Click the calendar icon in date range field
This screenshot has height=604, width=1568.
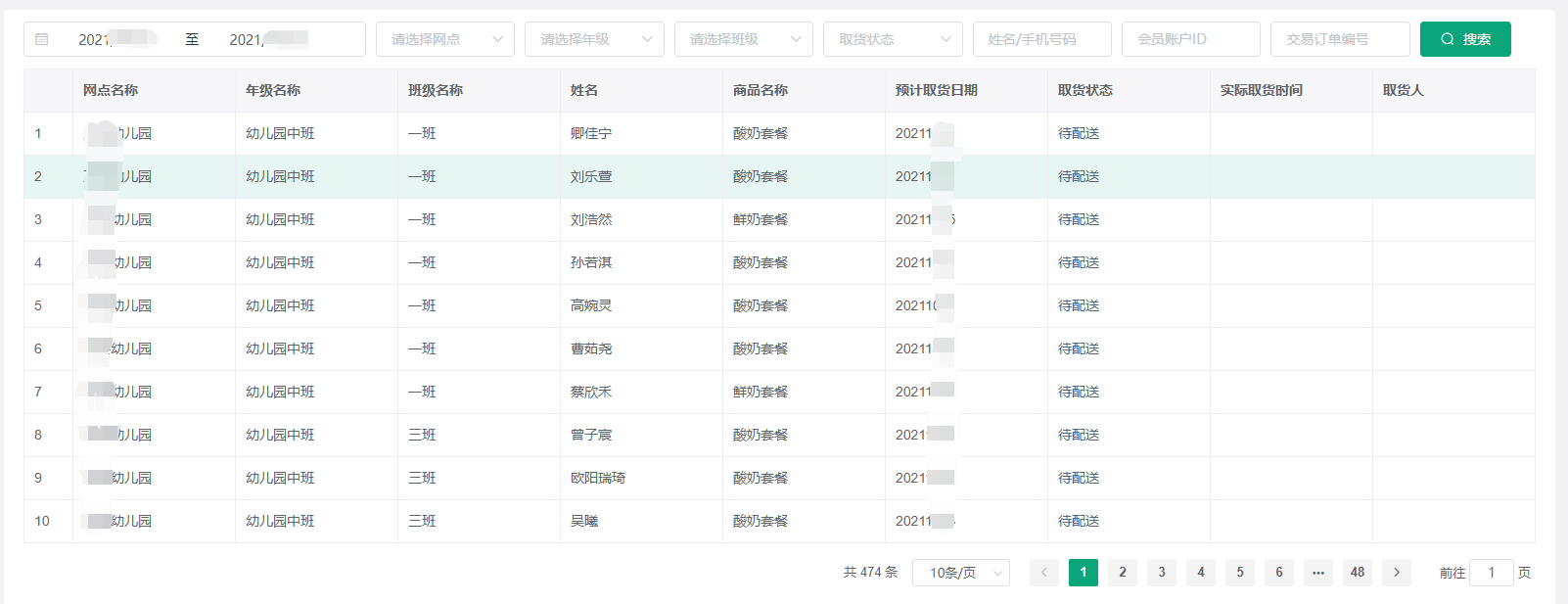(x=42, y=39)
